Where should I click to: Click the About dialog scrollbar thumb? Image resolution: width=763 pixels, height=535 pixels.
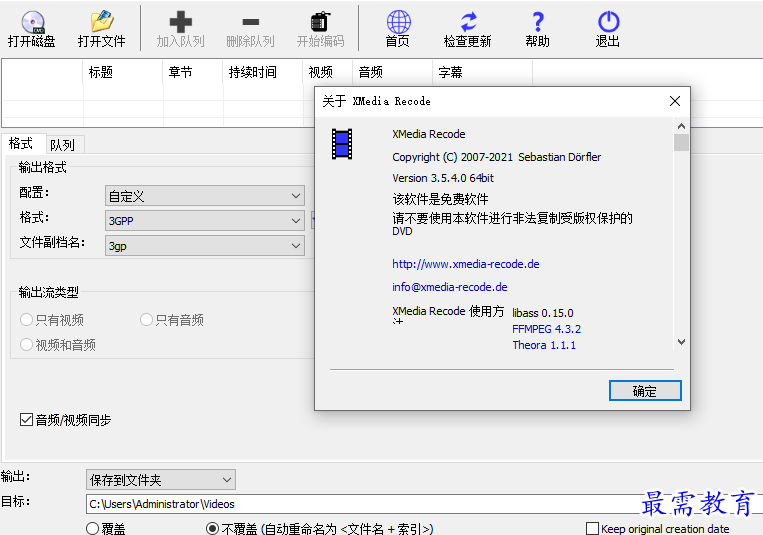pos(681,143)
